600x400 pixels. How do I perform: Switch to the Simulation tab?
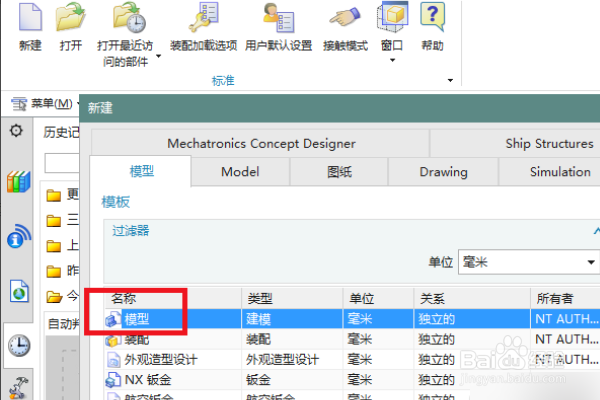[x=560, y=171]
